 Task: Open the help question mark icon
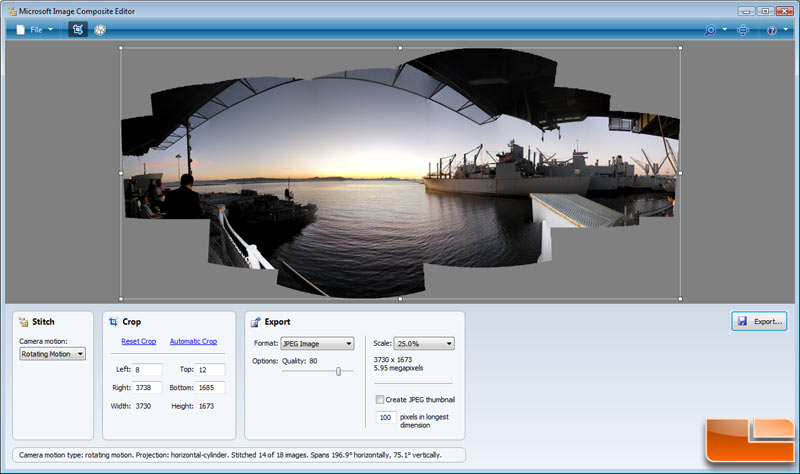pyautogui.click(x=771, y=30)
